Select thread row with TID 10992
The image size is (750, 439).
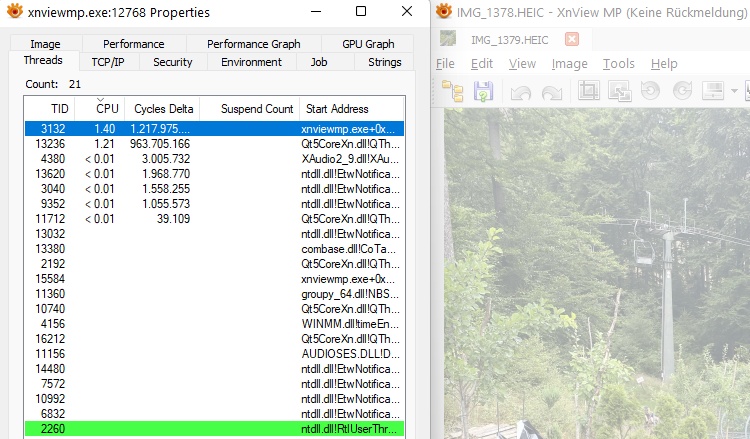click(214, 399)
